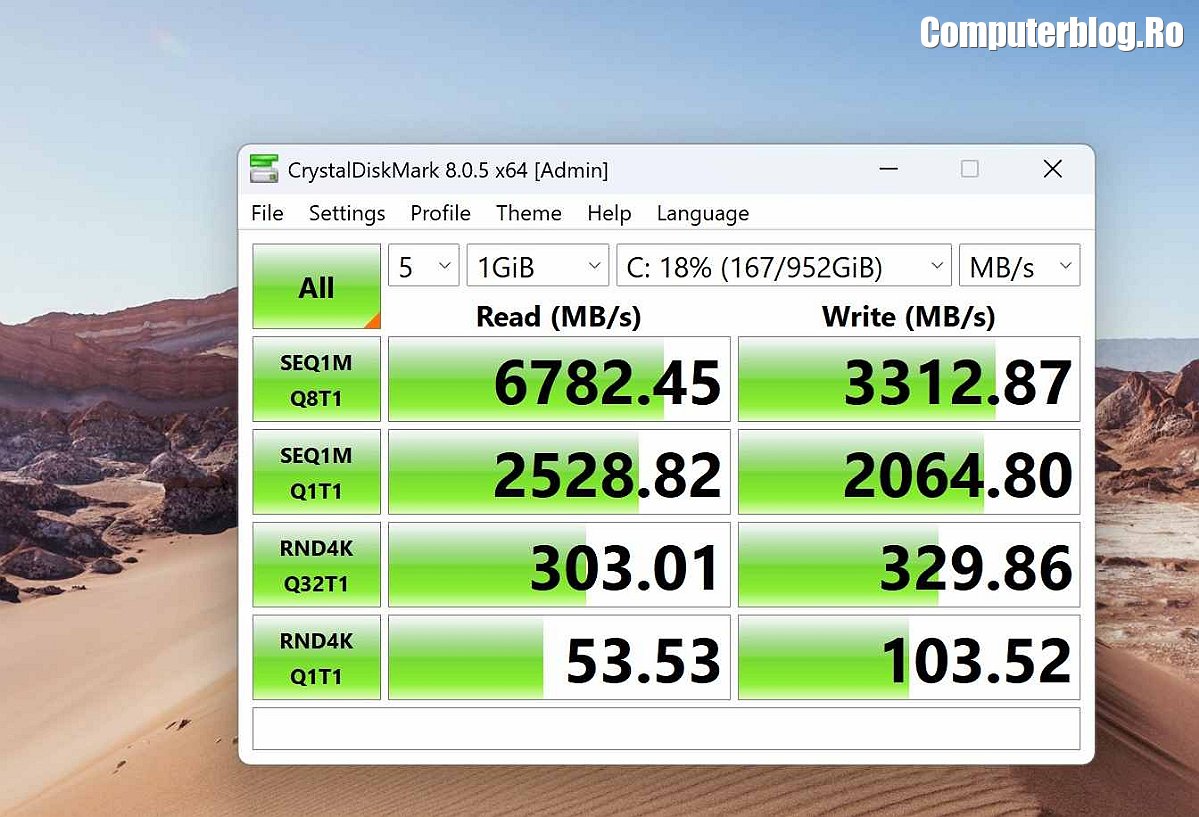Open the test count dropdown showing 5

pyautogui.click(x=423, y=267)
